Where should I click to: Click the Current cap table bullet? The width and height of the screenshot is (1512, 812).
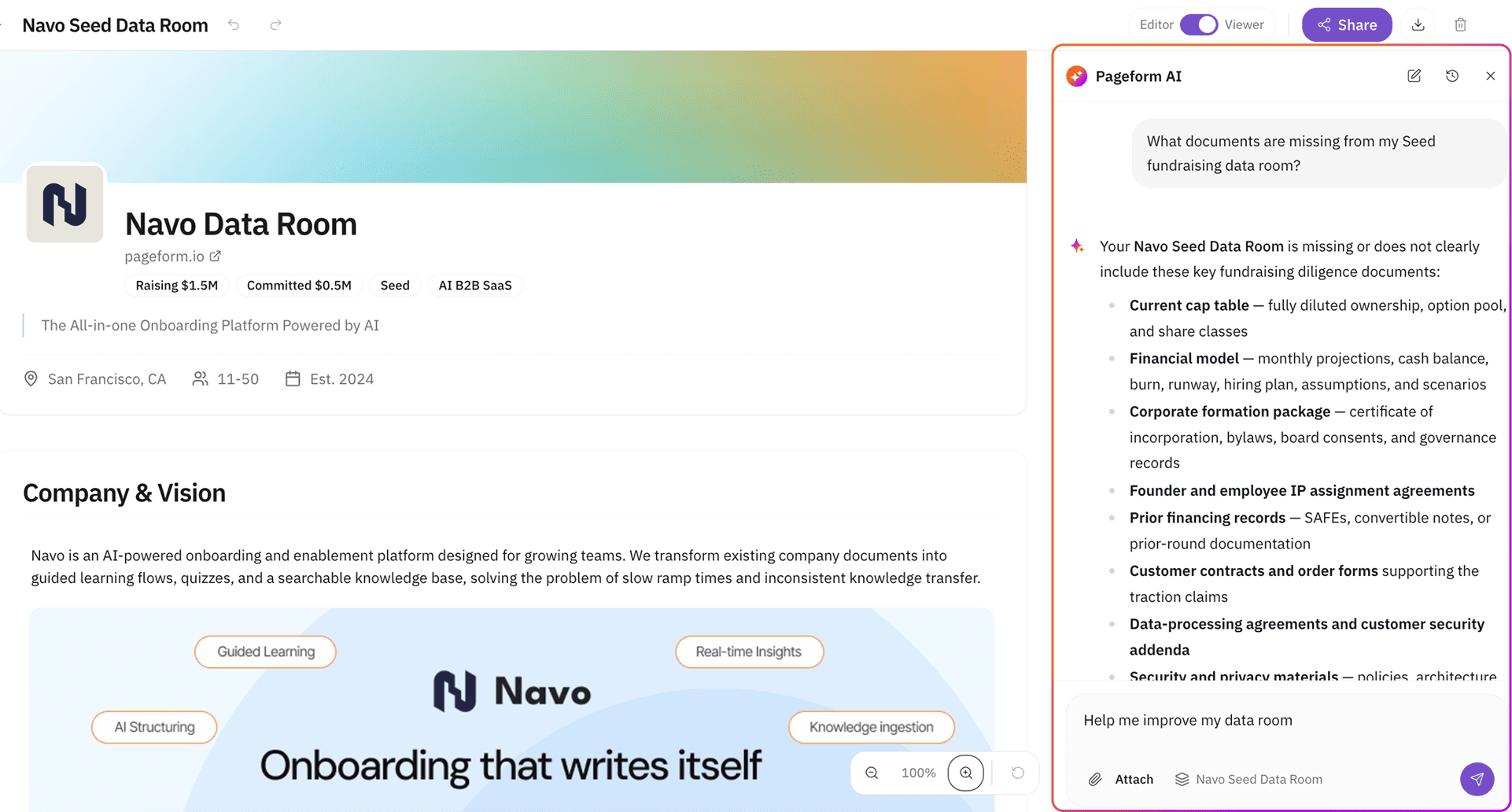click(1318, 318)
